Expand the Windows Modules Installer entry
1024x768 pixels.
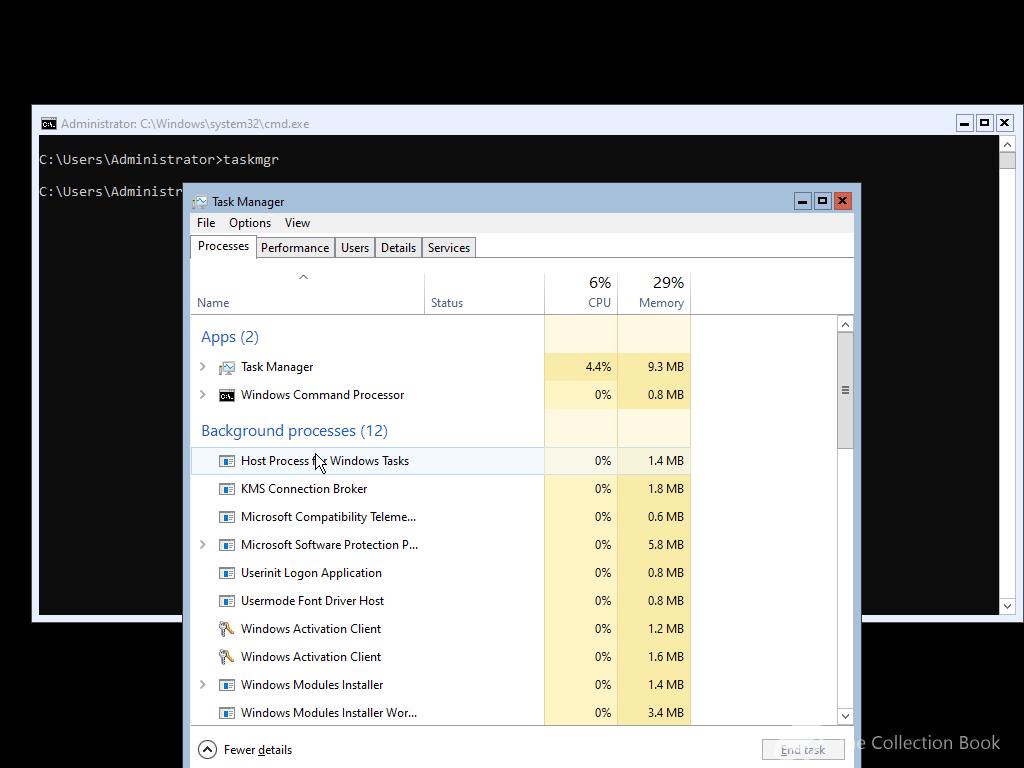(x=202, y=684)
